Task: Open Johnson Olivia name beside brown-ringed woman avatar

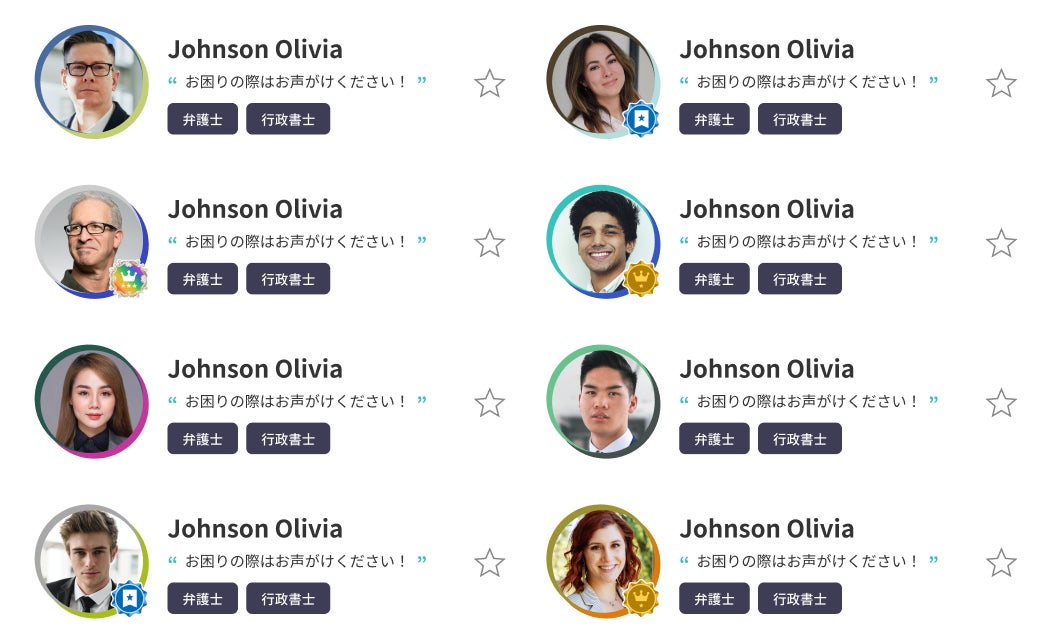Action: tap(766, 49)
